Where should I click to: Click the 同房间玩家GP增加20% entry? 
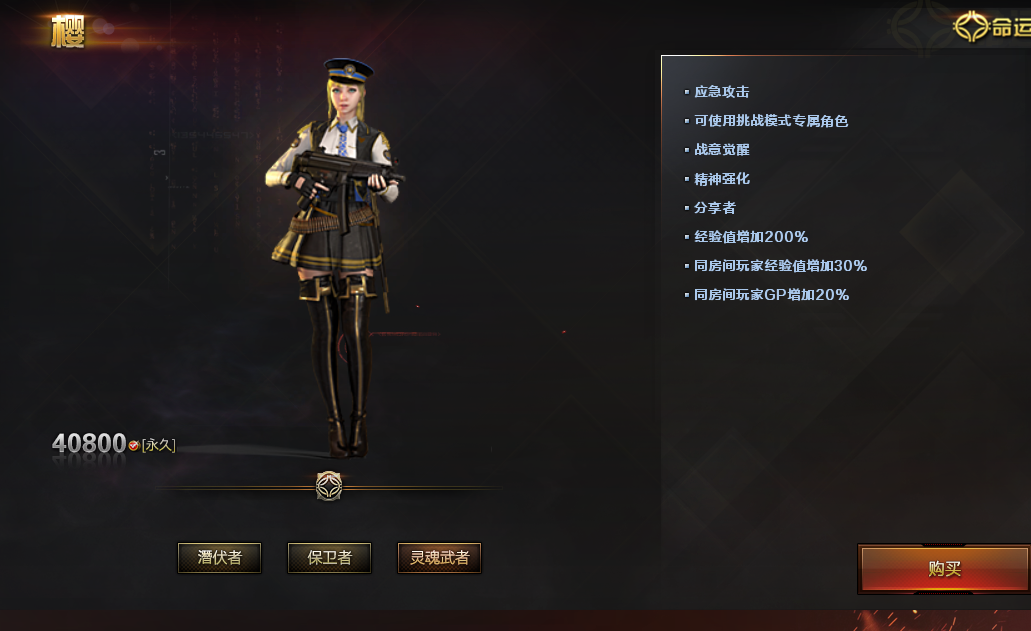click(771, 294)
